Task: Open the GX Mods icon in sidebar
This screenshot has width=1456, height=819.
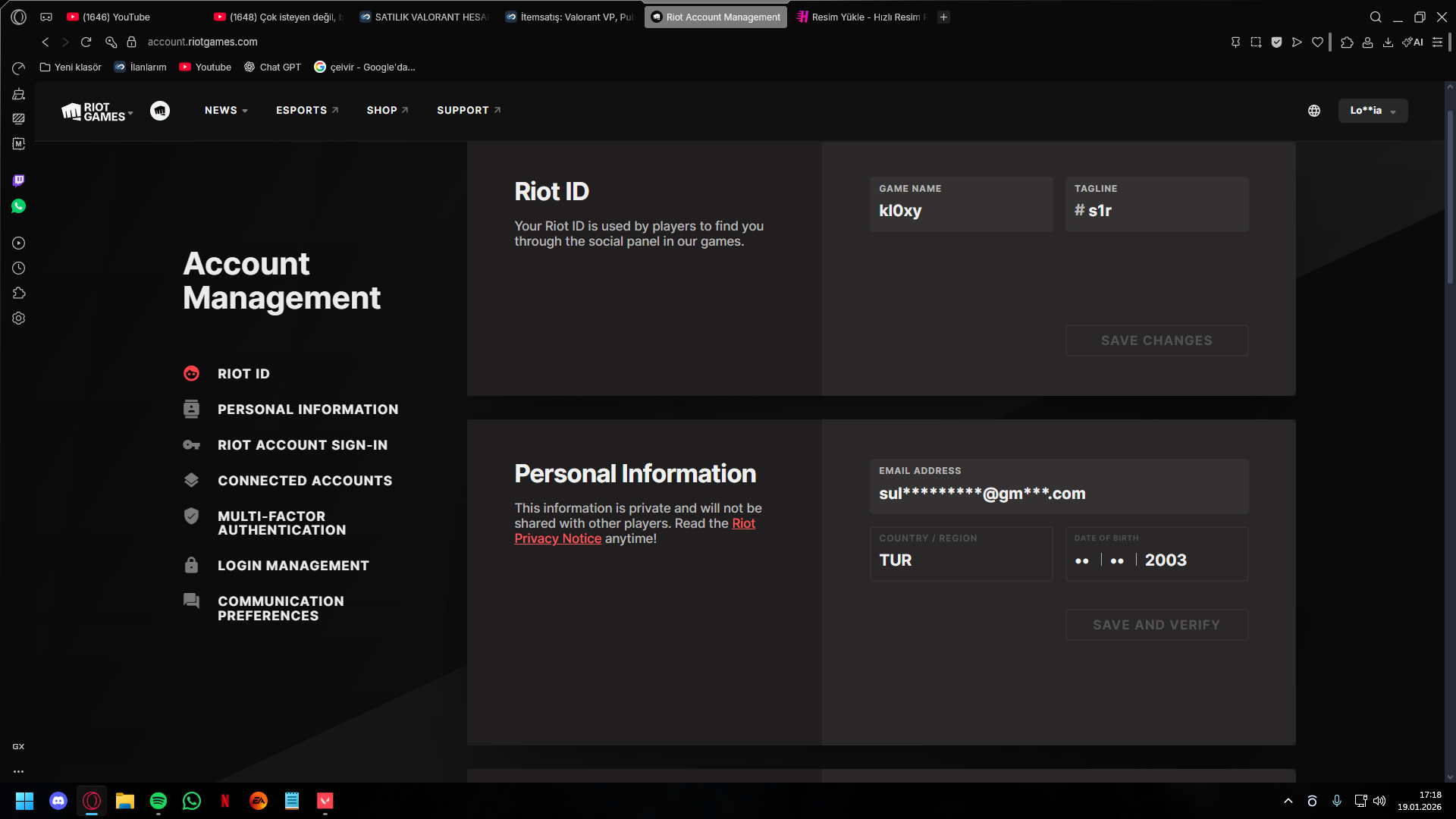Action: [x=19, y=143]
